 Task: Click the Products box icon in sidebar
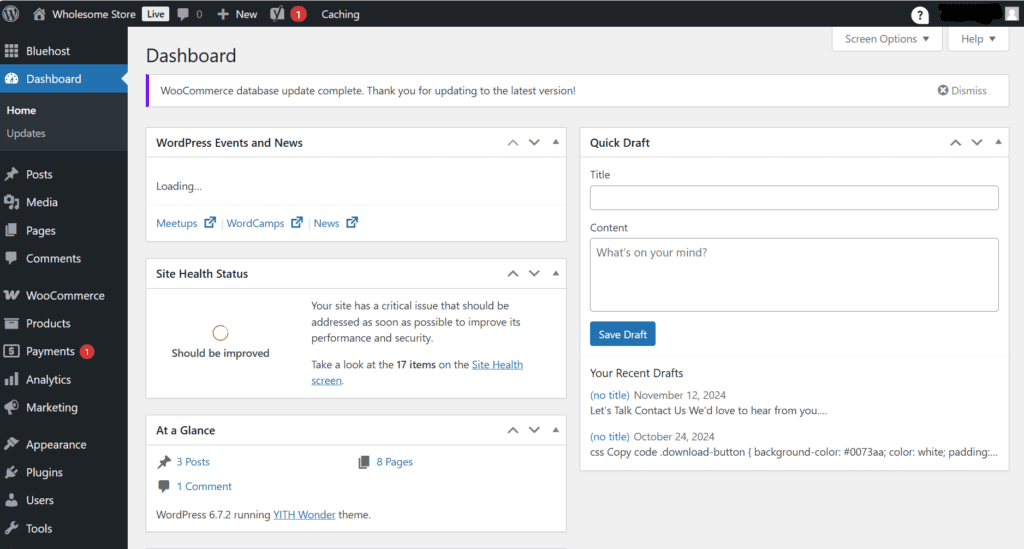coord(11,323)
